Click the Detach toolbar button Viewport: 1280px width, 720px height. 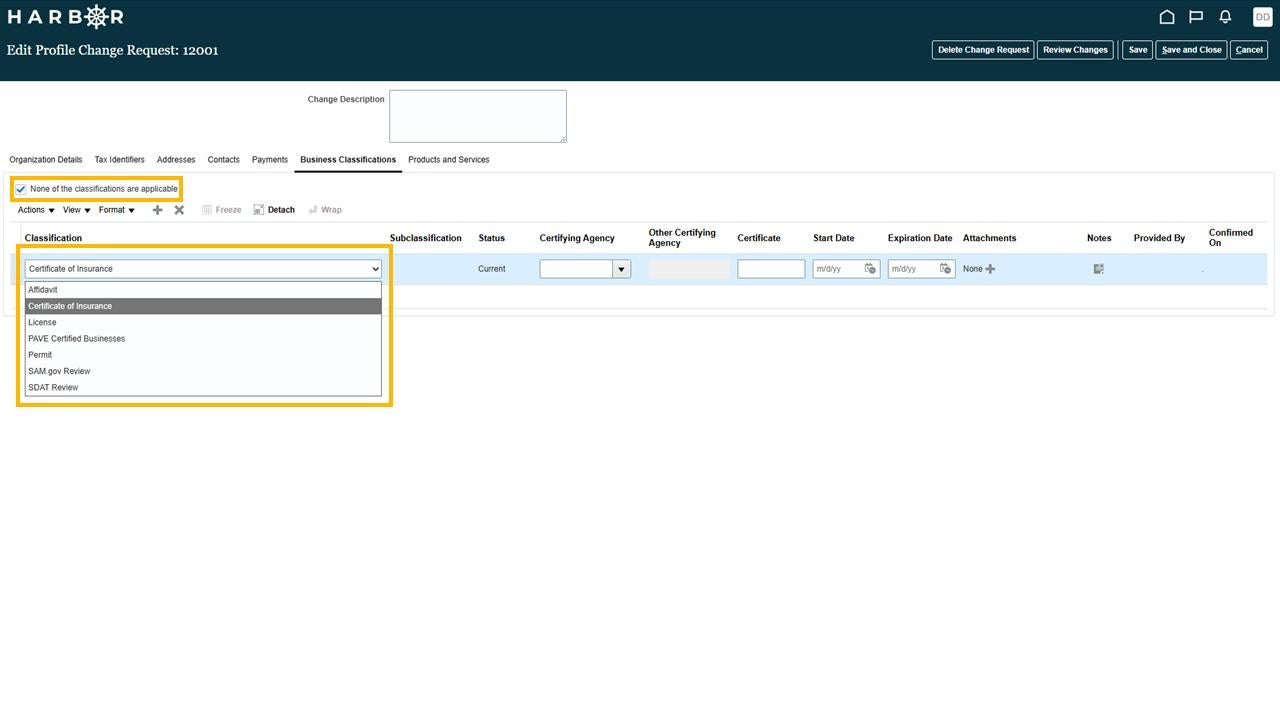[x=274, y=210]
